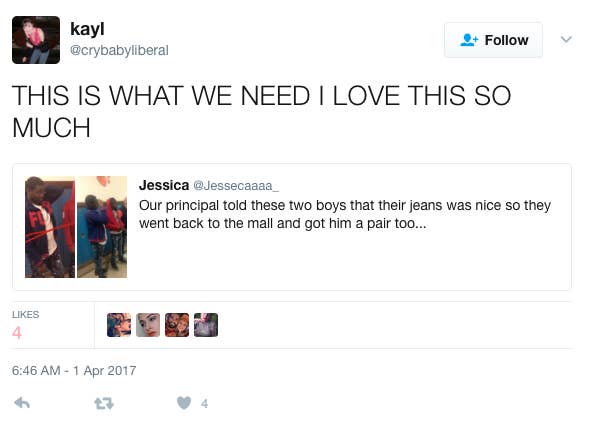
Task: Open the fourth liker's avatar
Action: pyautogui.click(x=206, y=325)
